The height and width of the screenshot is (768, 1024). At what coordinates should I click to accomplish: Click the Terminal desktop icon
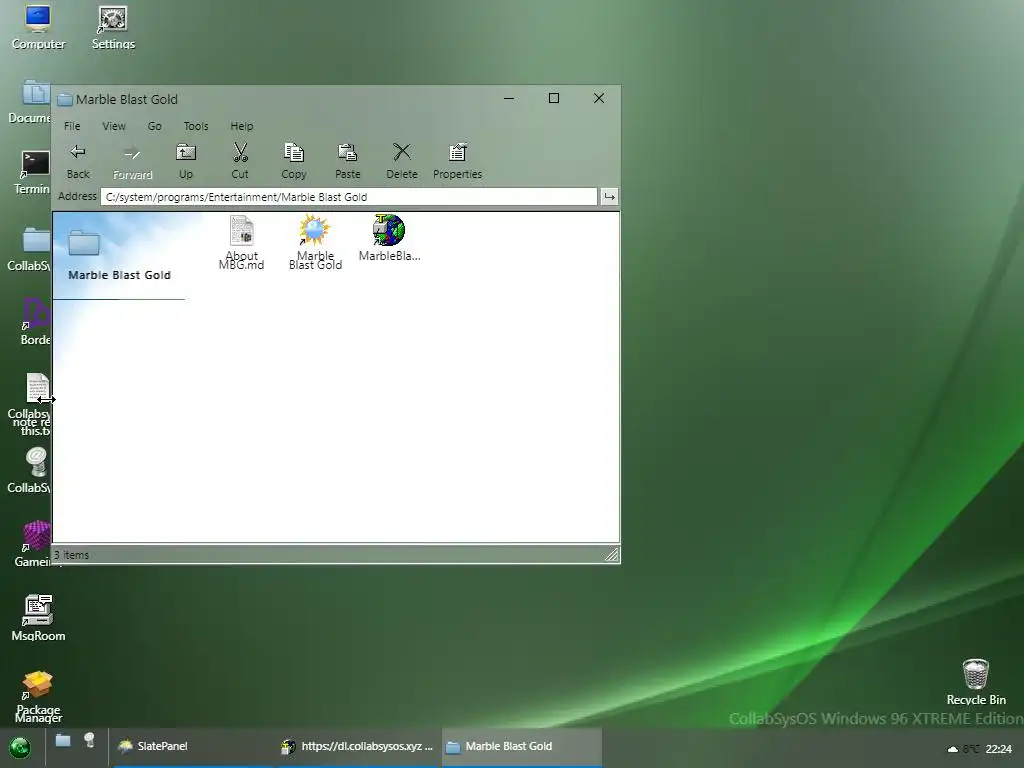click(33, 173)
